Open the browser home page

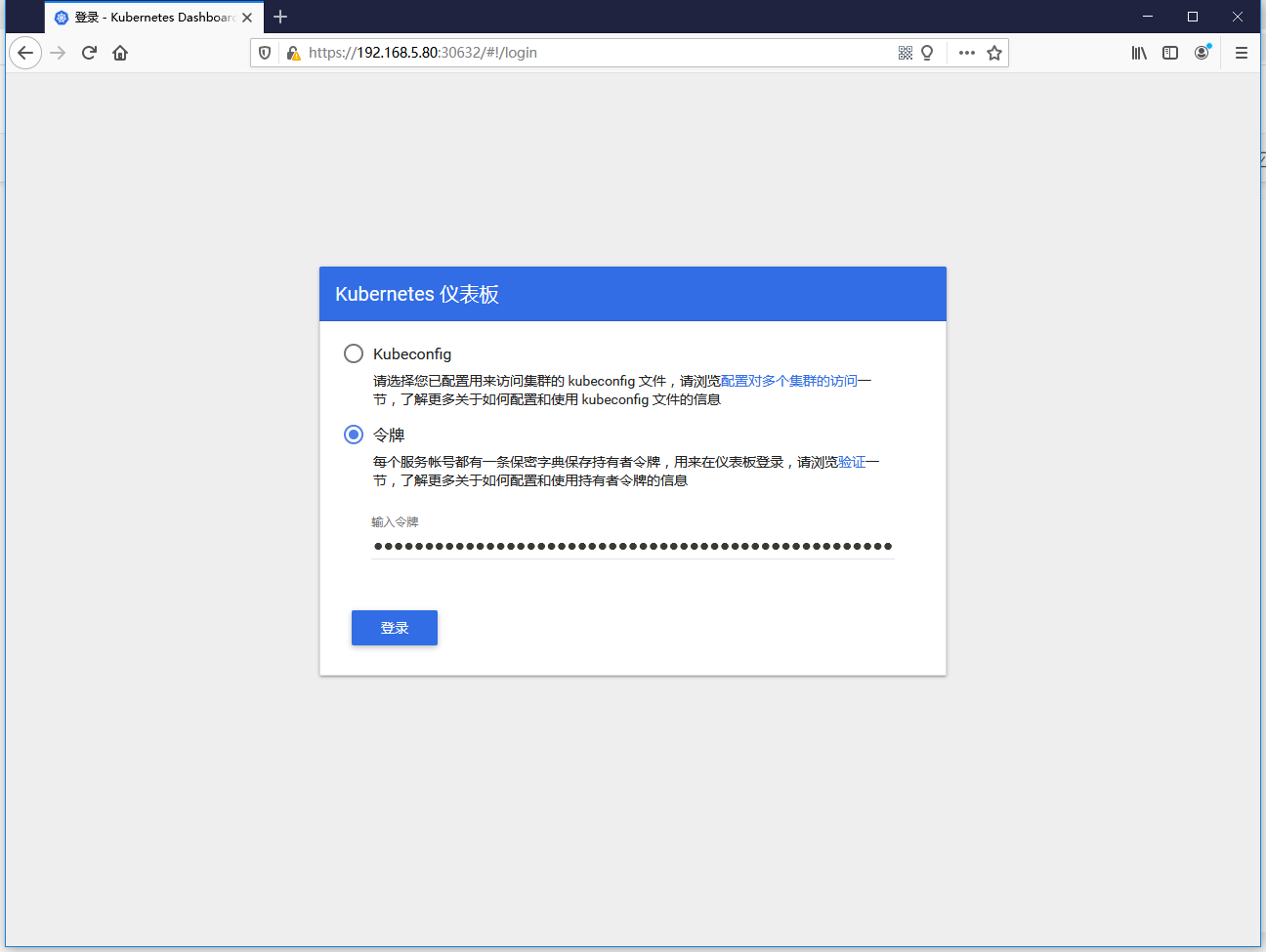click(120, 53)
